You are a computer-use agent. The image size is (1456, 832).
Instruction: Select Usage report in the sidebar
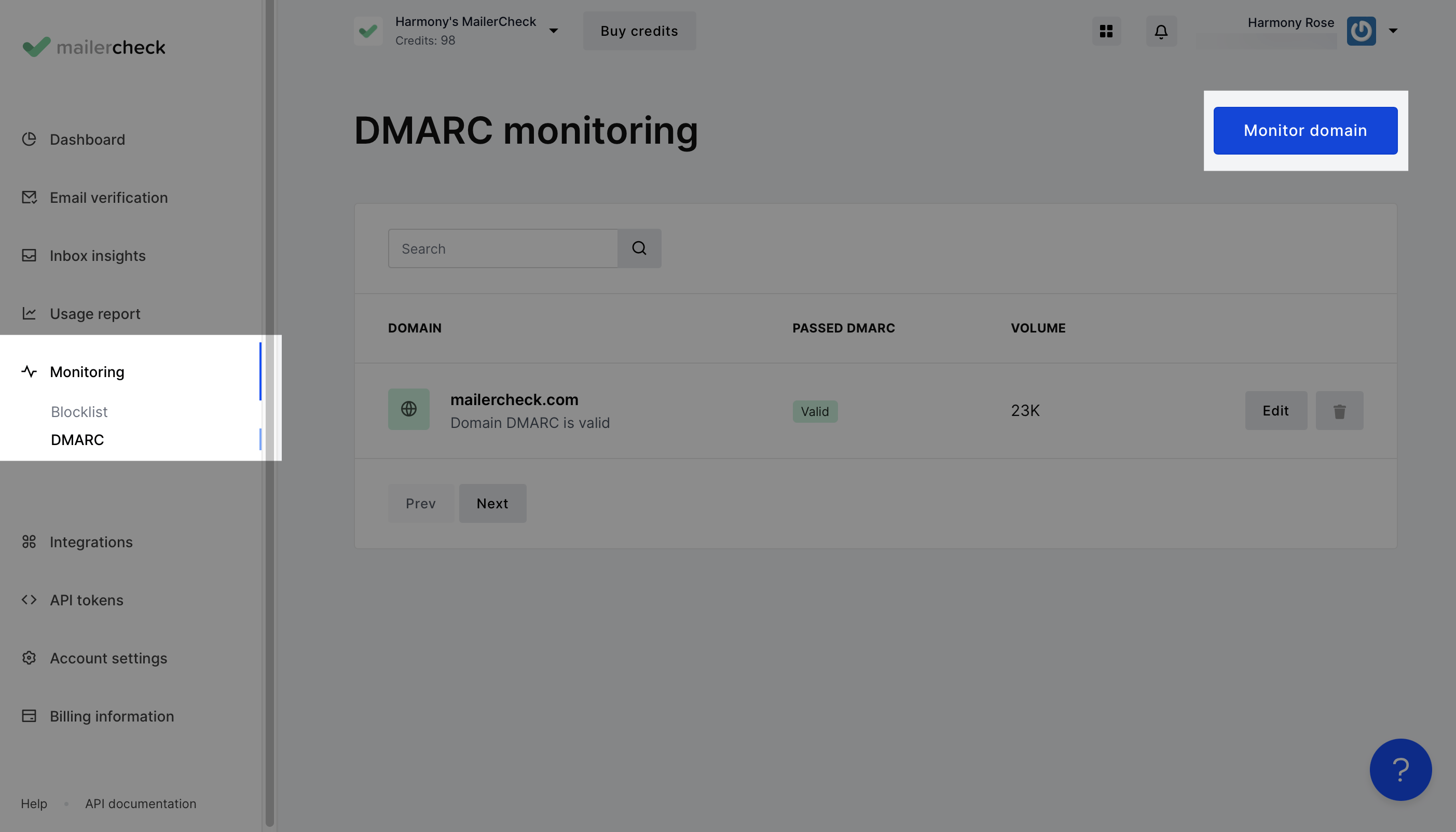click(95, 313)
